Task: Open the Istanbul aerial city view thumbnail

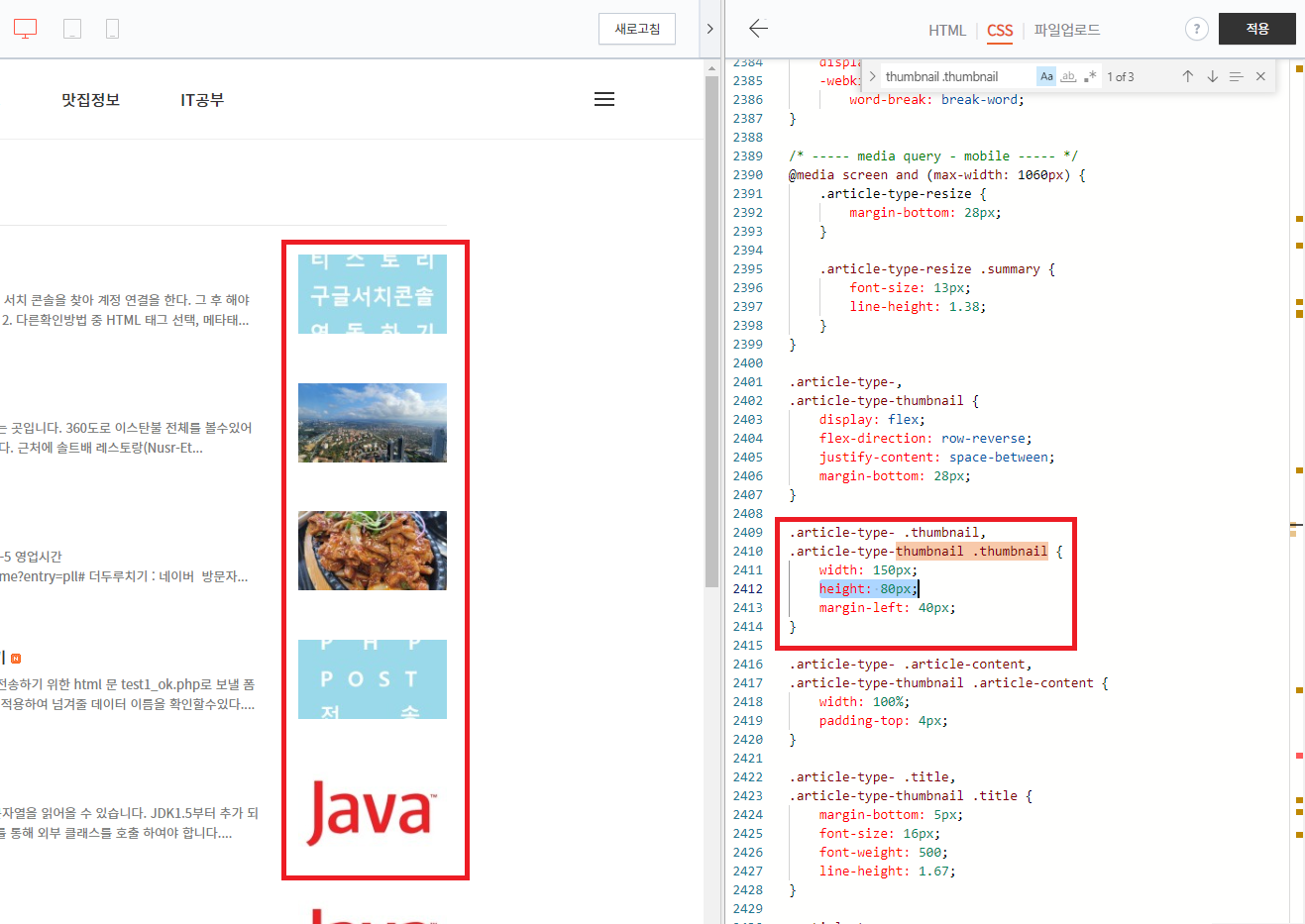Action: point(373,423)
